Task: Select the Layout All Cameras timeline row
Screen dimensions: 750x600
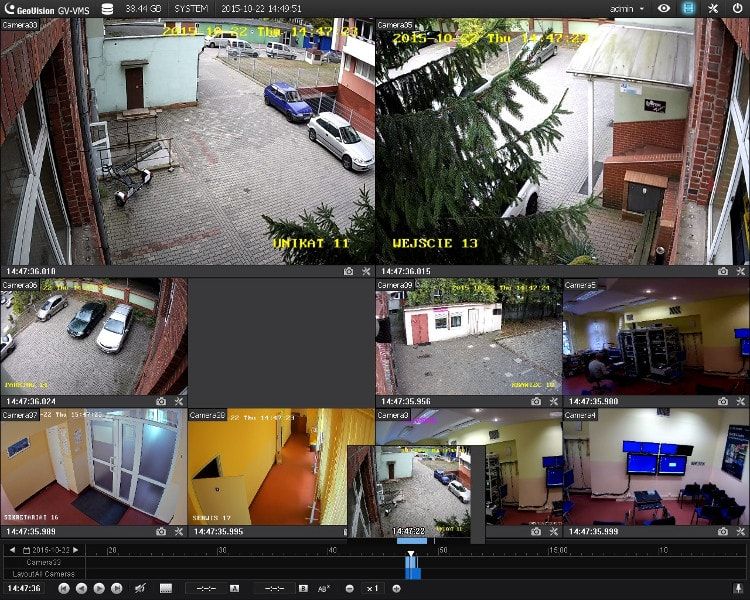Action: (x=44, y=574)
